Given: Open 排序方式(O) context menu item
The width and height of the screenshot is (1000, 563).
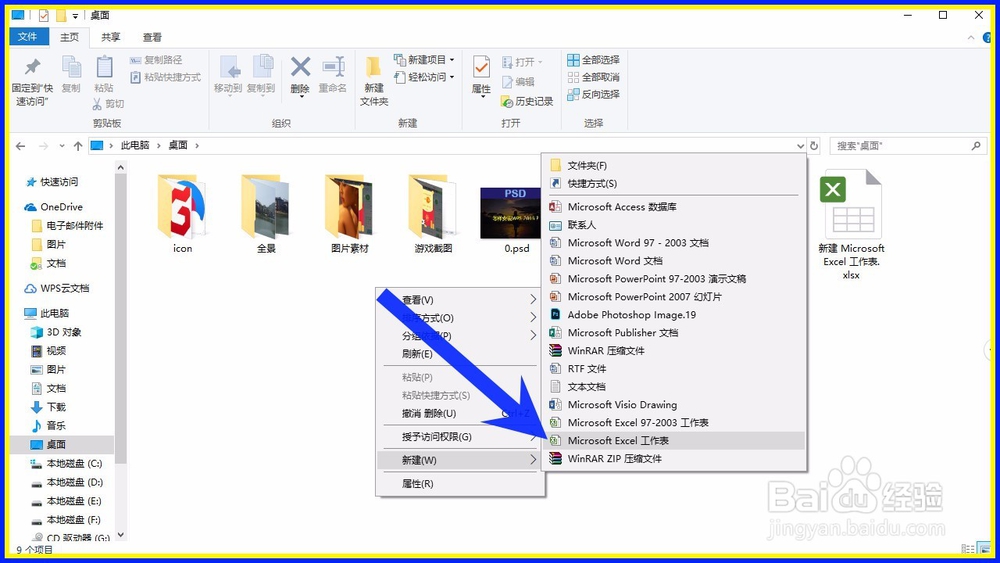Looking at the screenshot, I should [460, 317].
